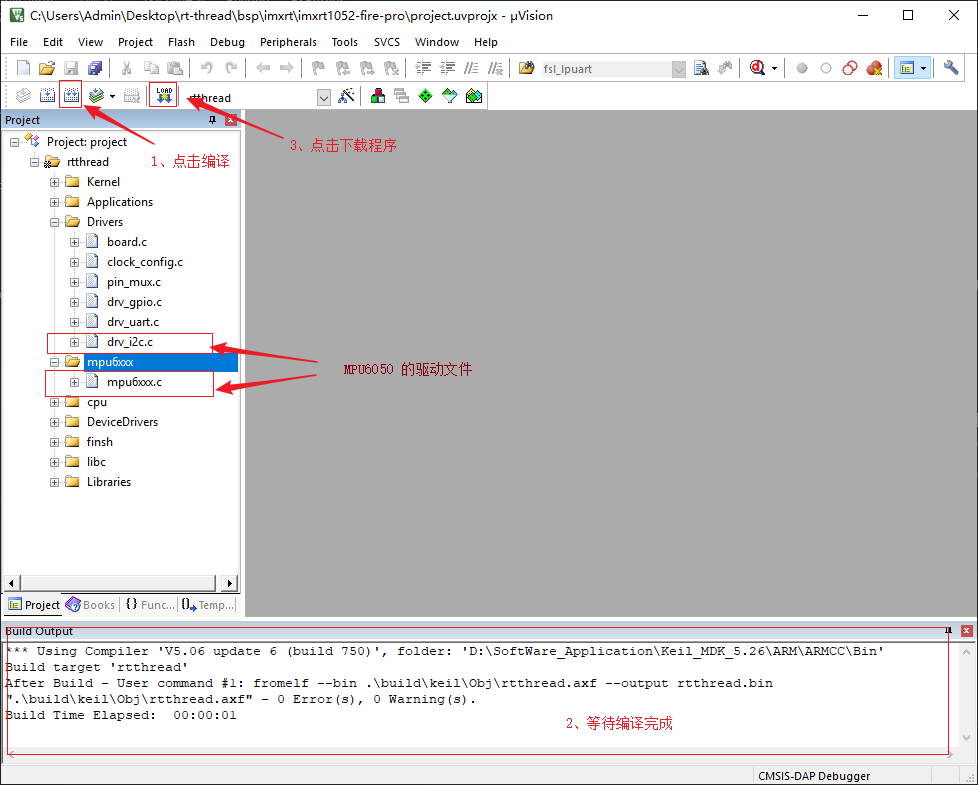The image size is (978, 785).
Task: Open the select target dropdown
Action: 323,97
